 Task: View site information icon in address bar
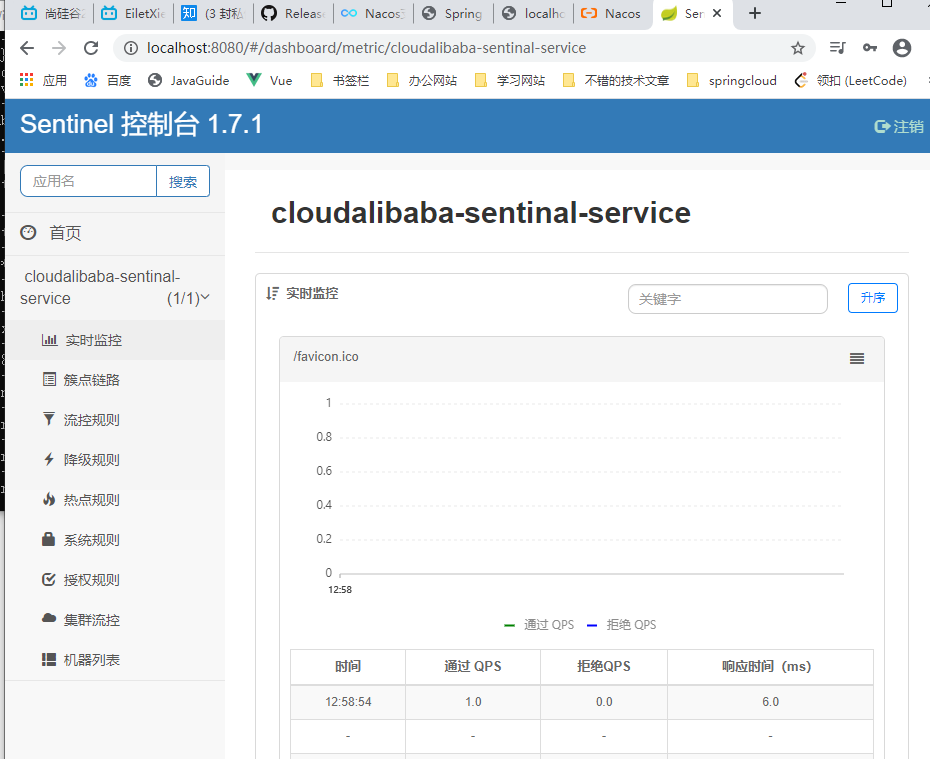[x=130, y=48]
